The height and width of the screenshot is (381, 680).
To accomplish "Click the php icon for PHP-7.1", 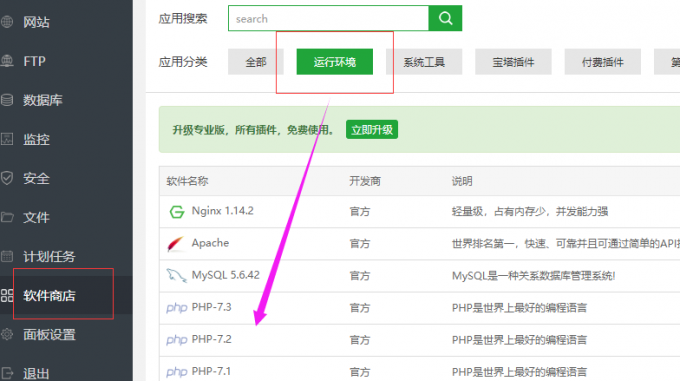I will [x=177, y=372].
